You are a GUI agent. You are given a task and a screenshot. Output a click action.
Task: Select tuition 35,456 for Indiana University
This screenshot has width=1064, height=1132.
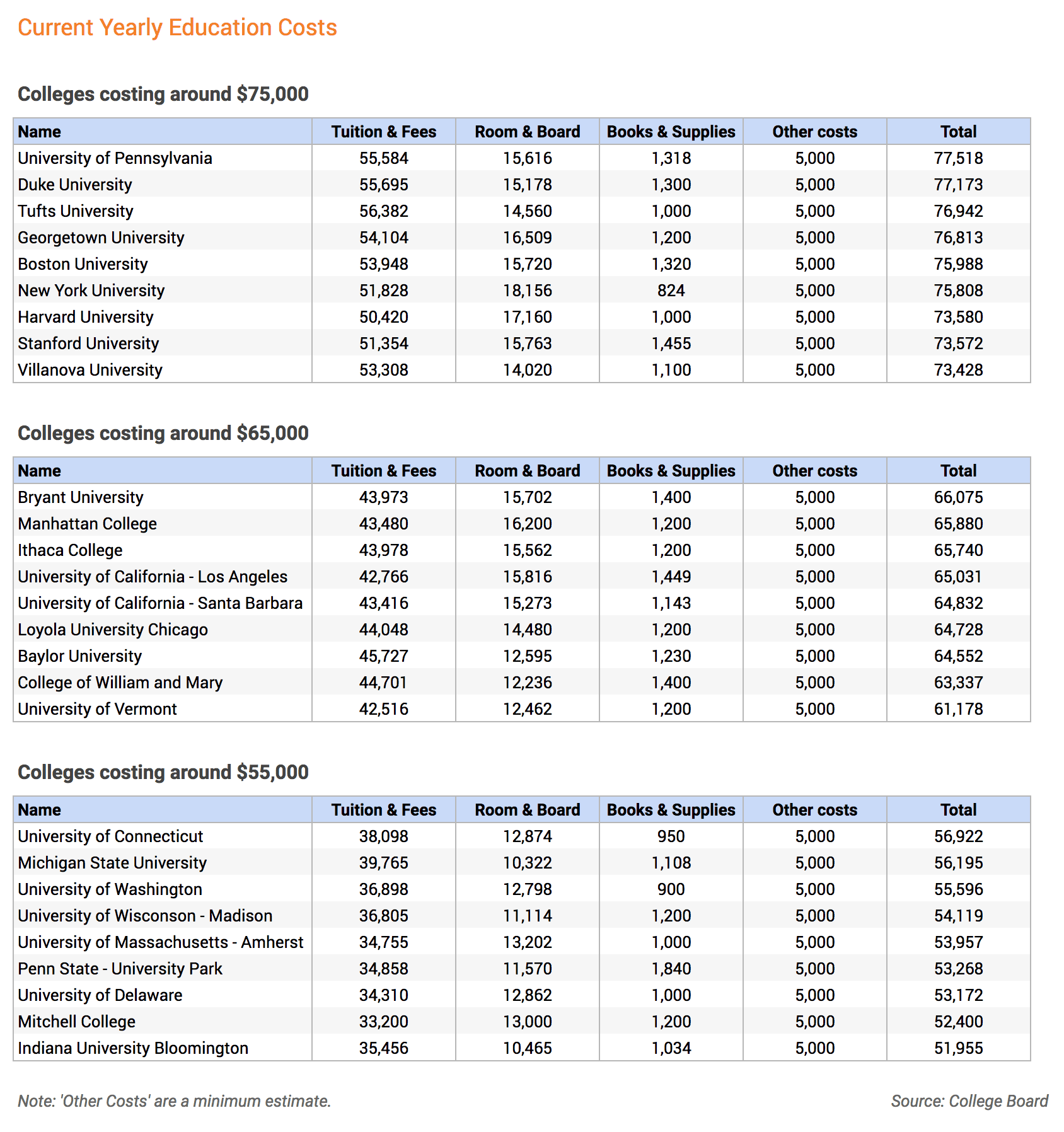click(x=384, y=1048)
